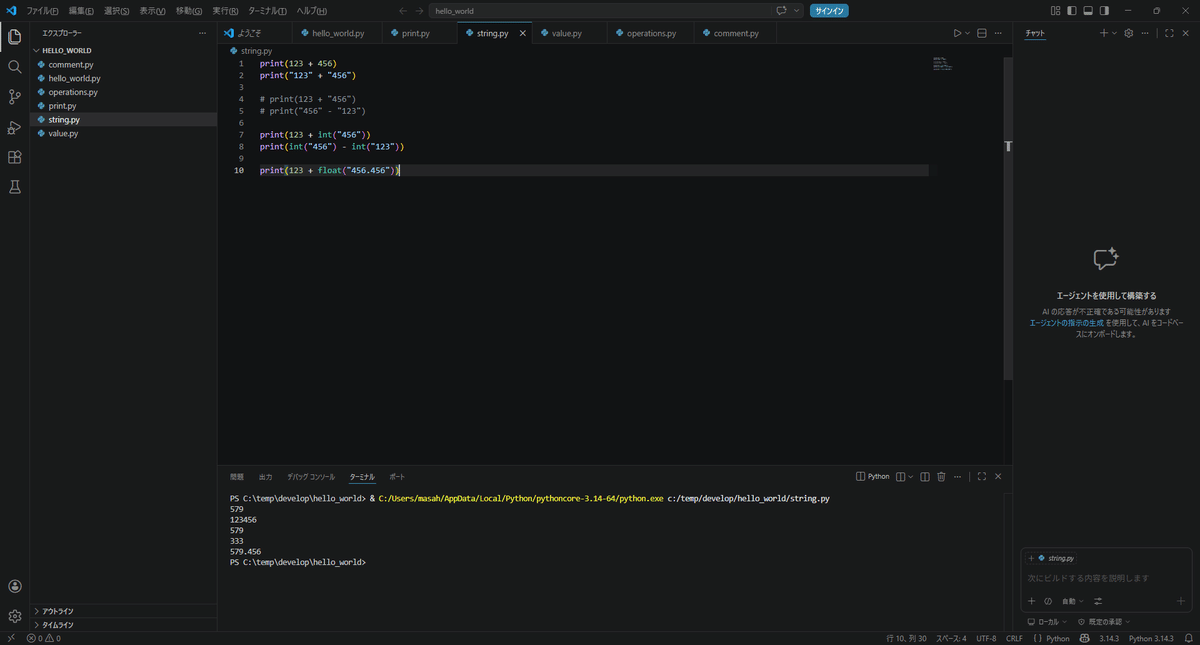This screenshot has width=1200, height=645.
Task: Click the 行 10, 列 30 cursor position item
Action: click(906, 638)
